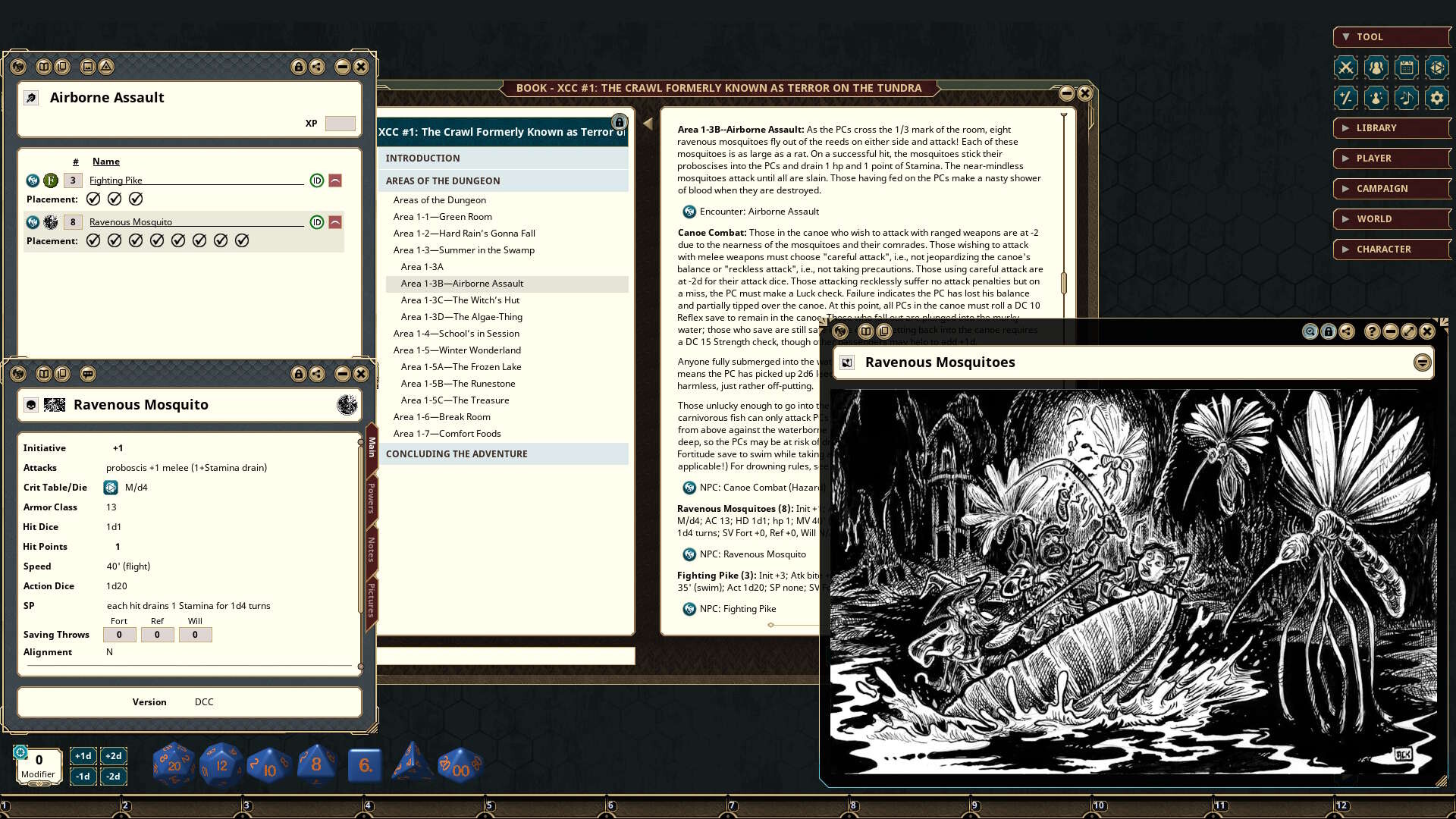1456x819 pixels.
Task: Open Options gear icon in tool panel
Action: click(1436, 98)
